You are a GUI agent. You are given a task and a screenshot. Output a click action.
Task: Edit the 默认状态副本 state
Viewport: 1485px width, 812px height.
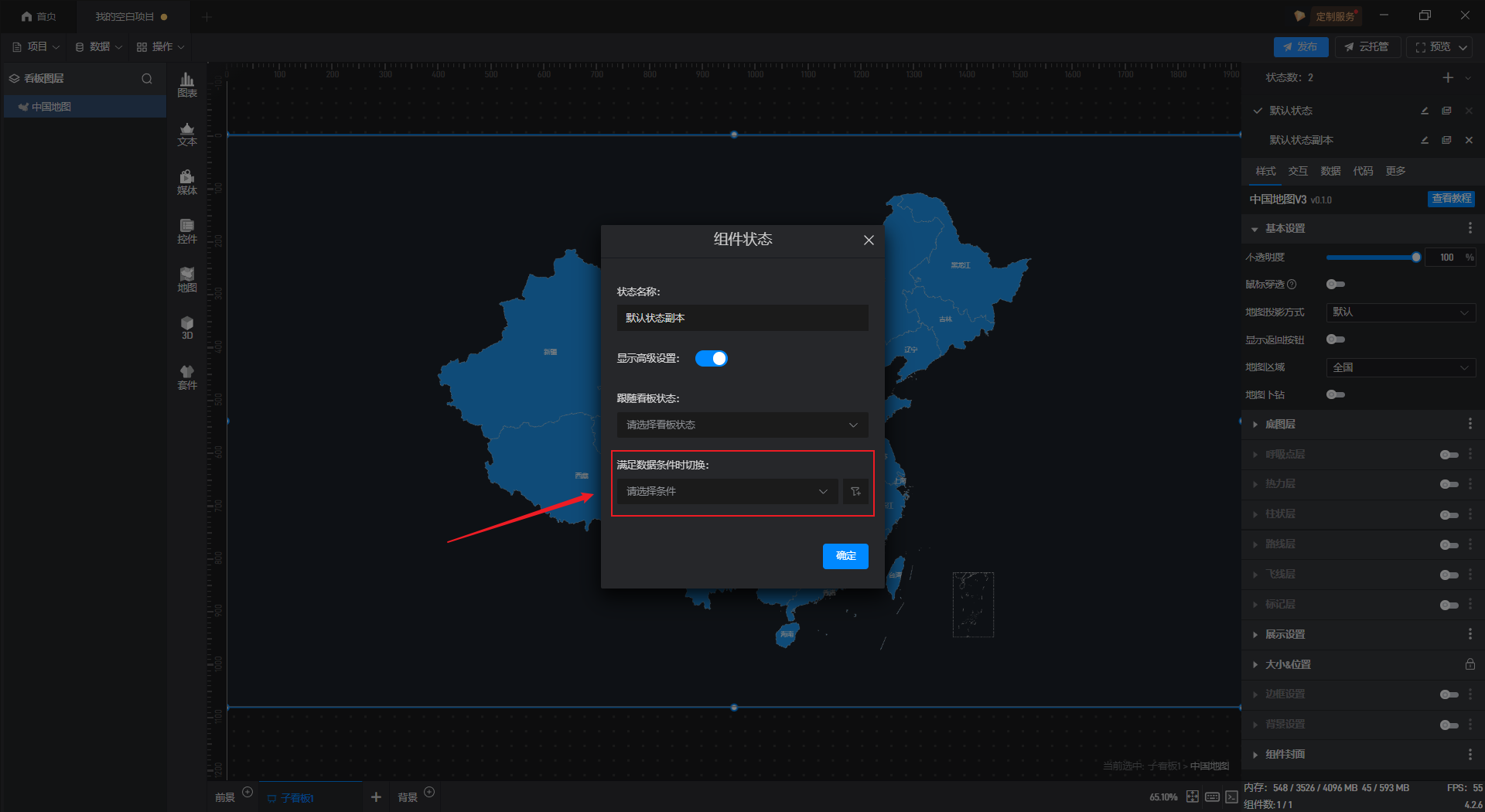(x=1425, y=140)
